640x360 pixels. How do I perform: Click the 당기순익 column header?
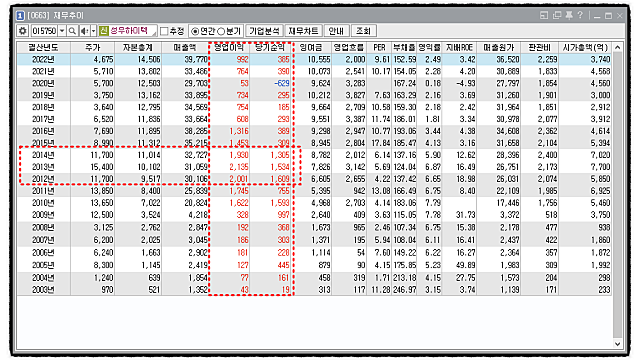(x=270, y=47)
